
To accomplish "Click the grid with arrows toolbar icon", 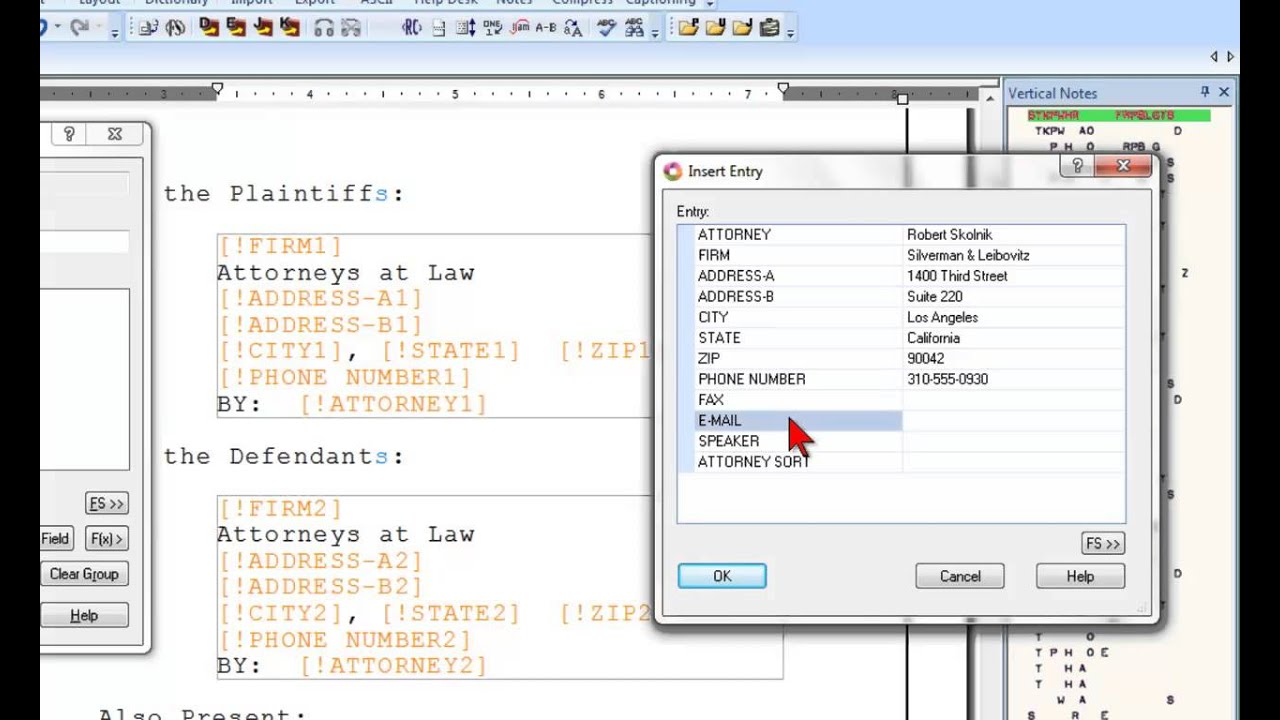I will pos(466,28).
